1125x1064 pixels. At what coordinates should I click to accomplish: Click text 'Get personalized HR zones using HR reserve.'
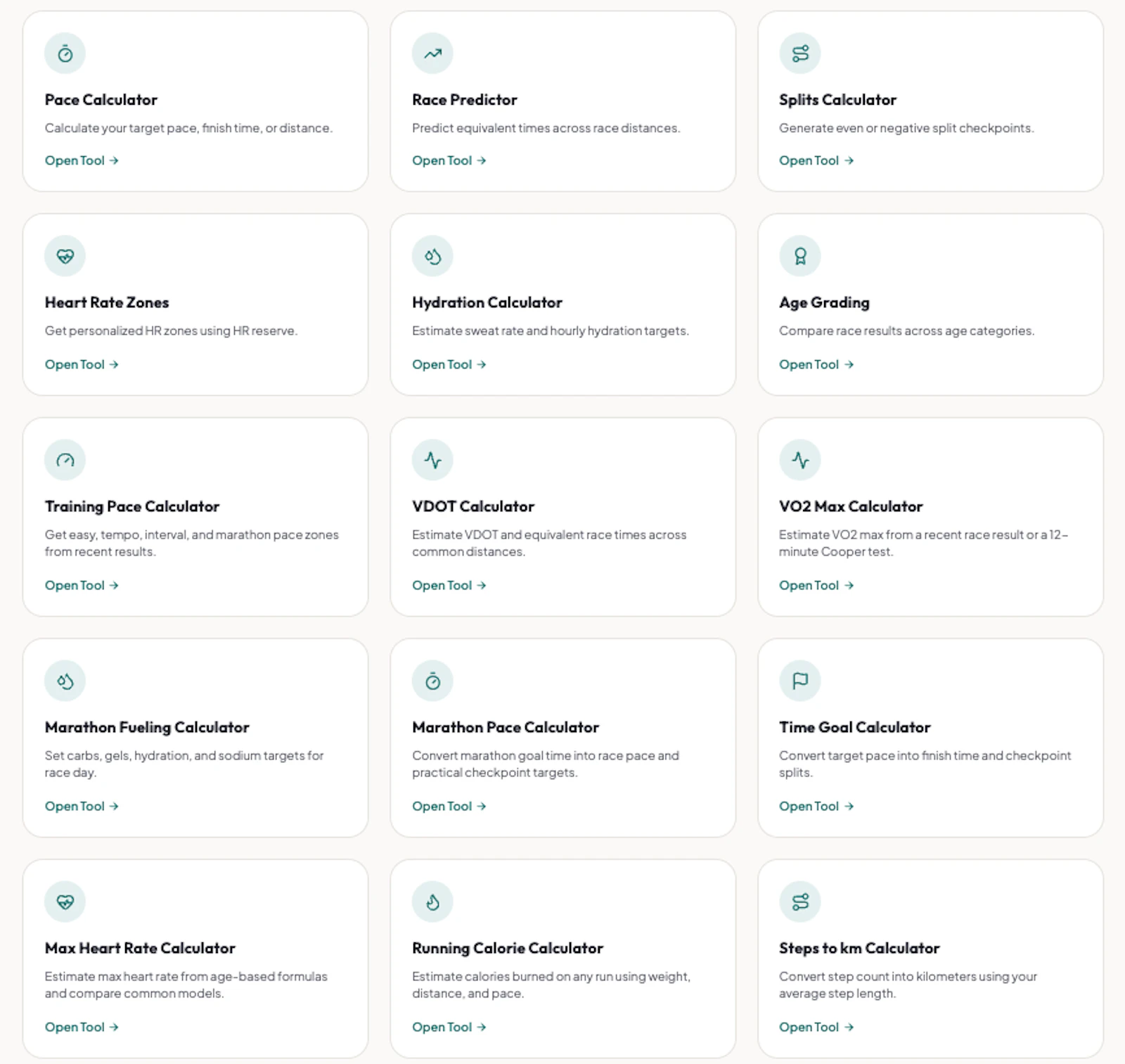(171, 331)
